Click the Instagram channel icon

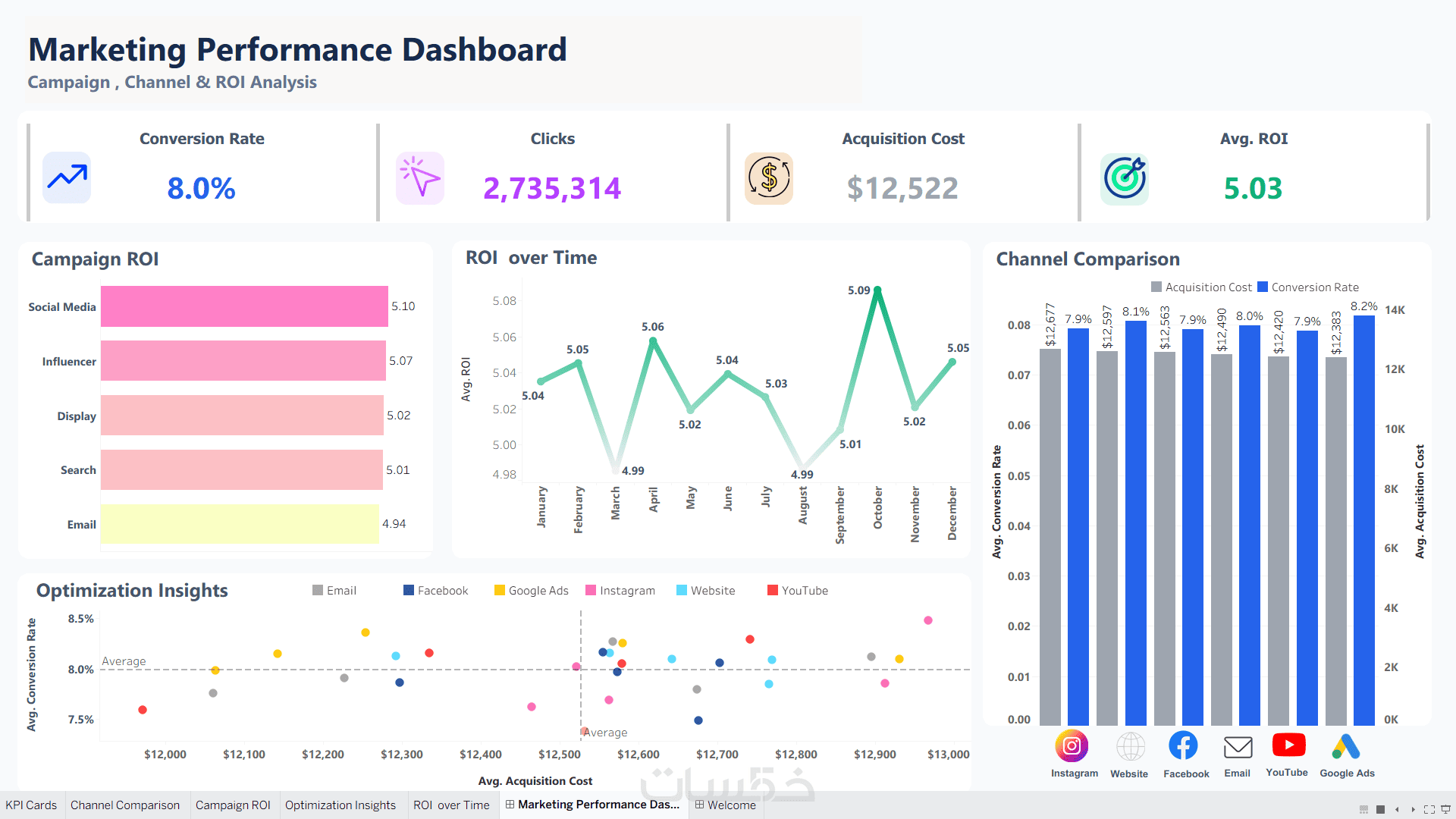1072,746
